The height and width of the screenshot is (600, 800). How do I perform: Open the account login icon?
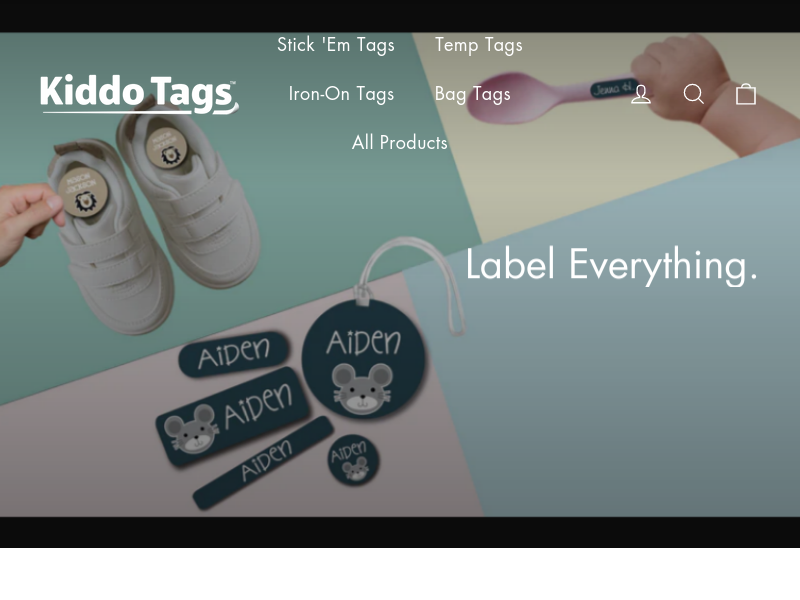pyautogui.click(x=640, y=94)
